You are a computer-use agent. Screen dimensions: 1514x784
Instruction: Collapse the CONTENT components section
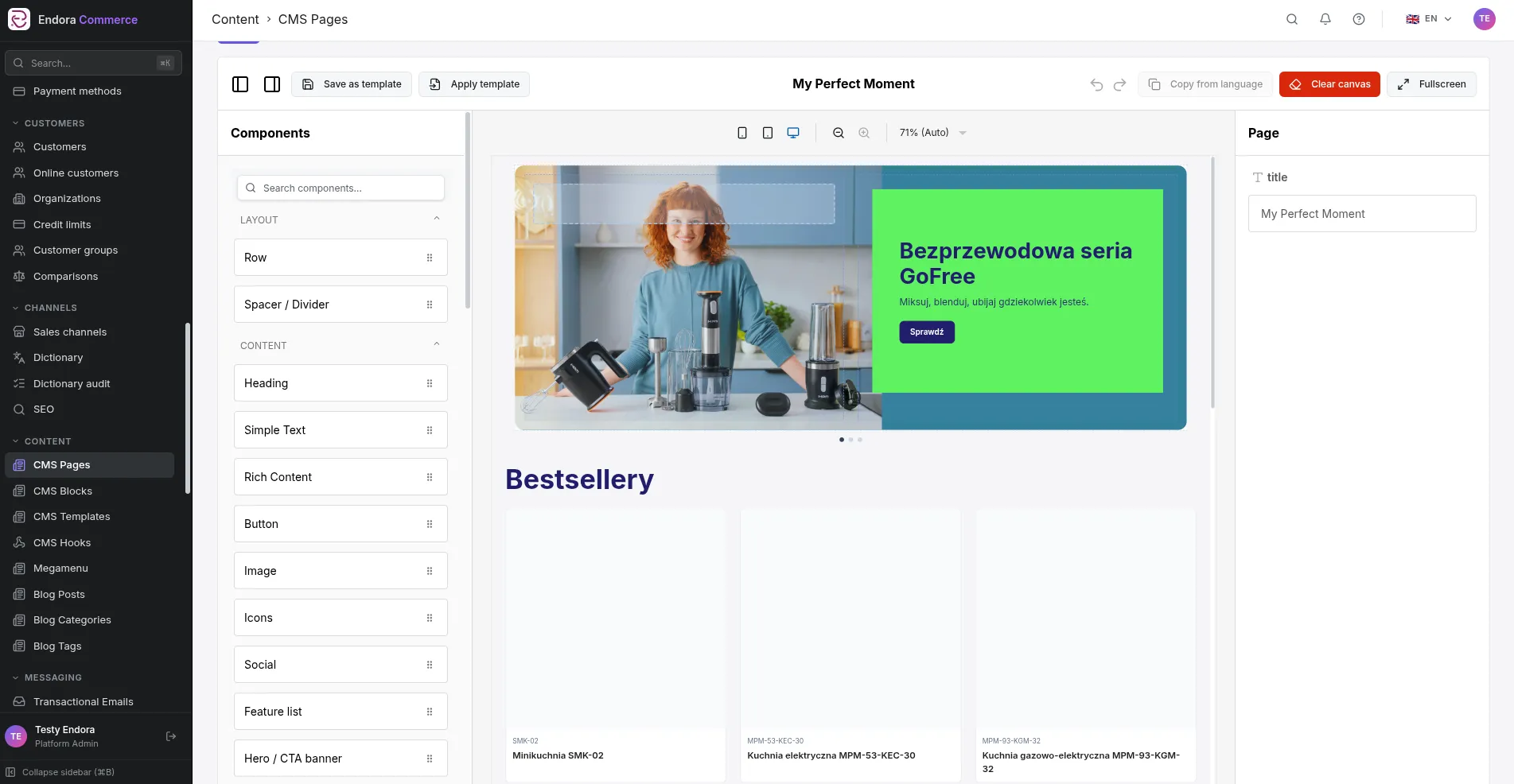coord(436,344)
